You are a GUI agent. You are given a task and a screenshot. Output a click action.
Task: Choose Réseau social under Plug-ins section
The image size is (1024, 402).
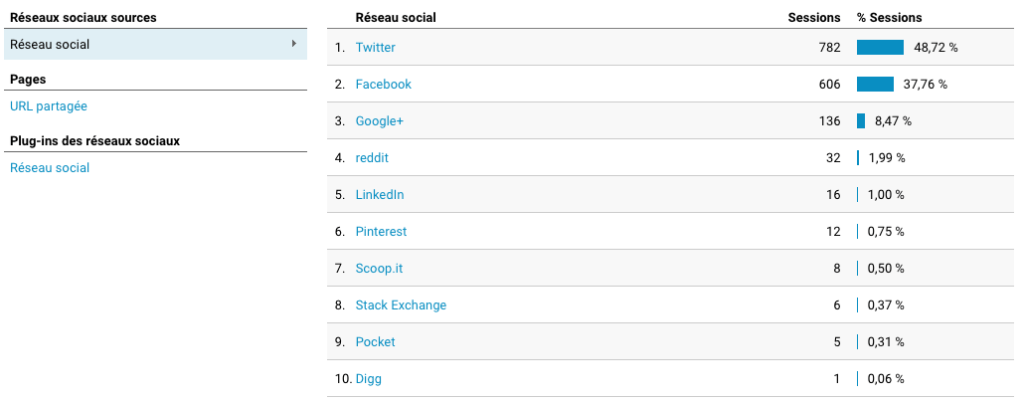pyautogui.click(x=50, y=168)
